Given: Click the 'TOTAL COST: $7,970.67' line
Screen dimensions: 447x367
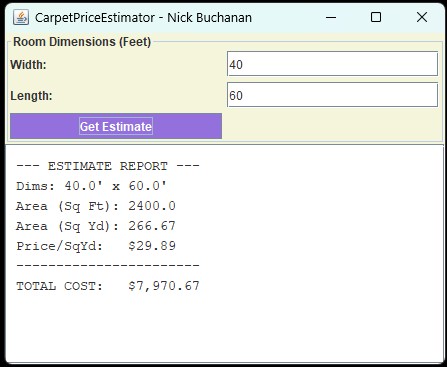Looking at the screenshot, I should [108, 286].
